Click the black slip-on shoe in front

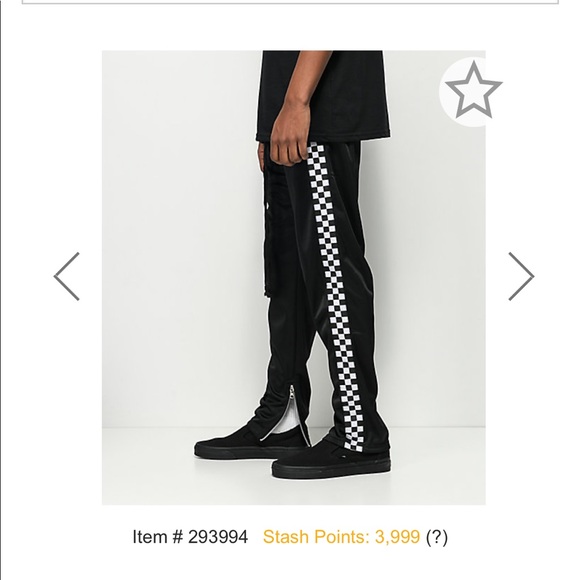click(331, 459)
